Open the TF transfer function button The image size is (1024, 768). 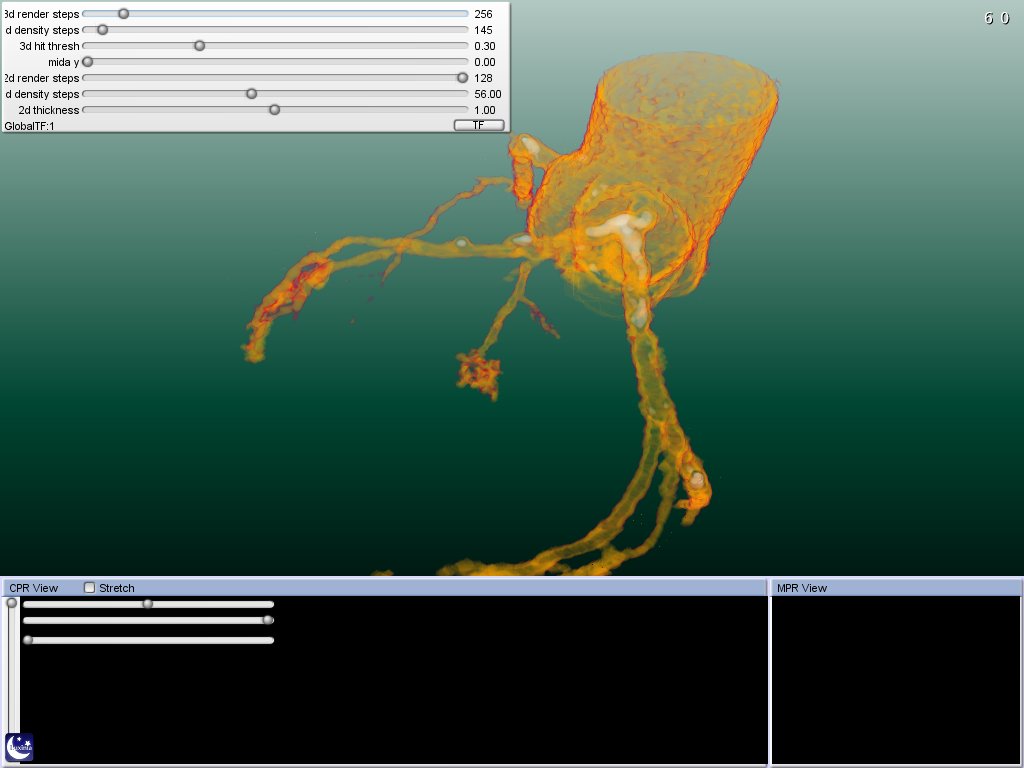point(479,126)
